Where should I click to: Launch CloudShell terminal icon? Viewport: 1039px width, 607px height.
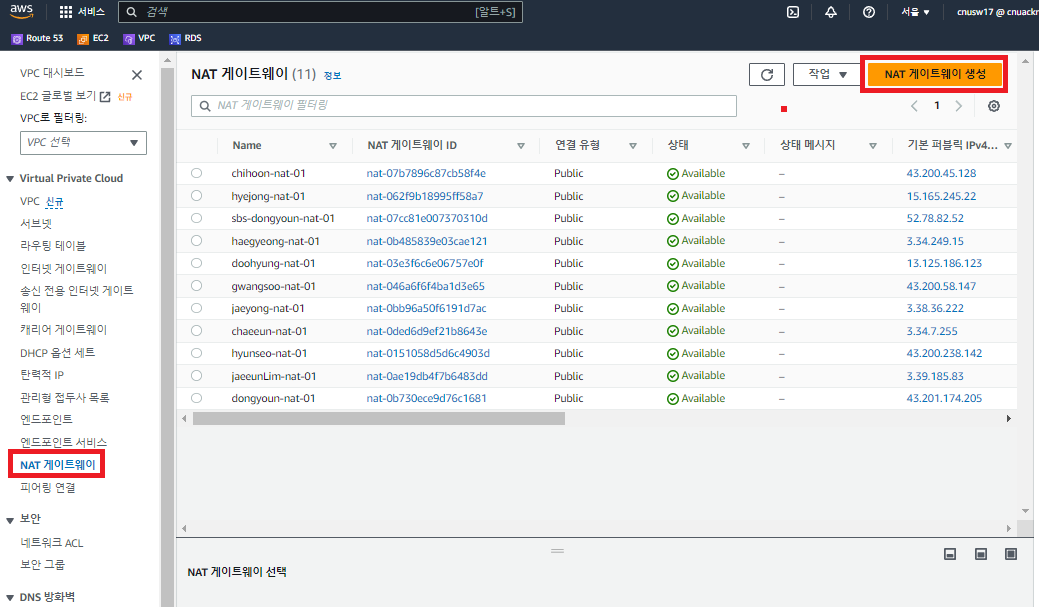(x=793, y=12)
